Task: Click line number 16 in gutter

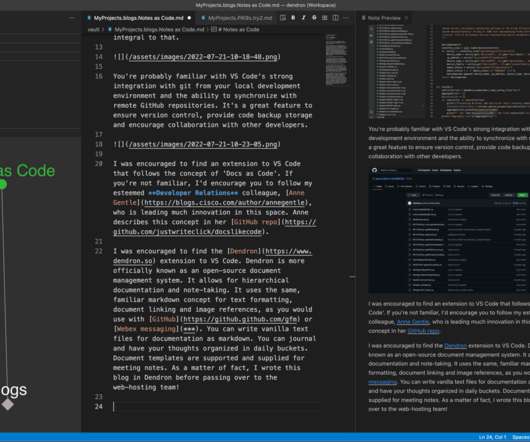Action: coord(99,76)
